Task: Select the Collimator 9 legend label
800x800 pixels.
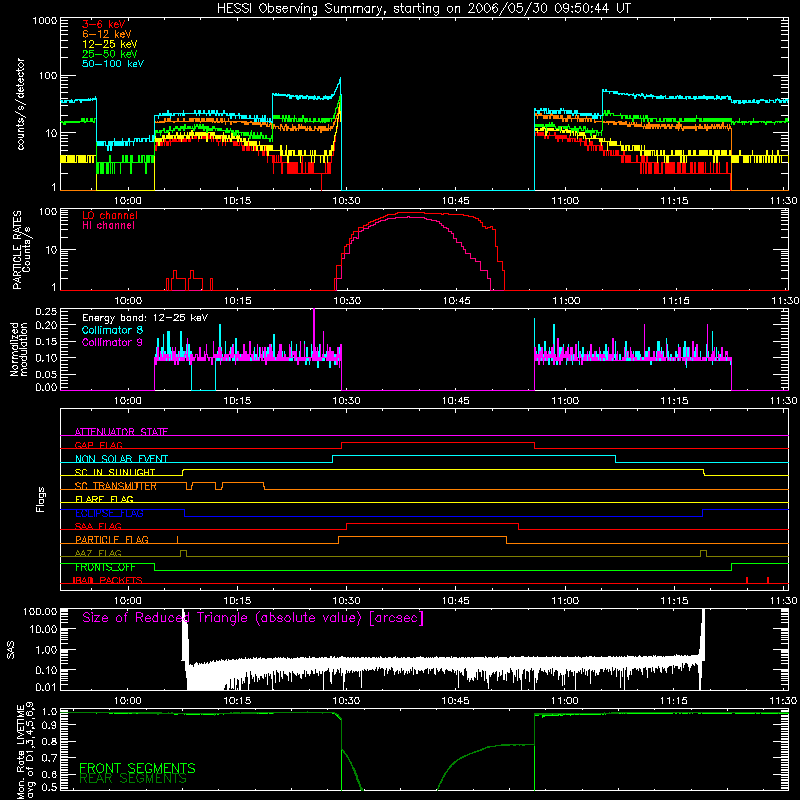Action: pyautogui.click(x=112, y=342)
